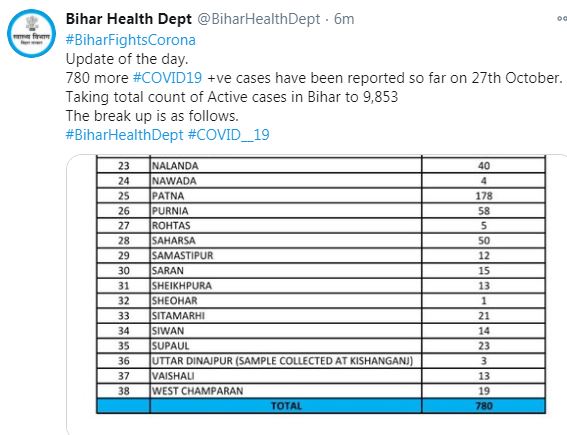The image size is (567, 435).
Task: Click the PATNA row in table image
Action: (x=321, y=196)
